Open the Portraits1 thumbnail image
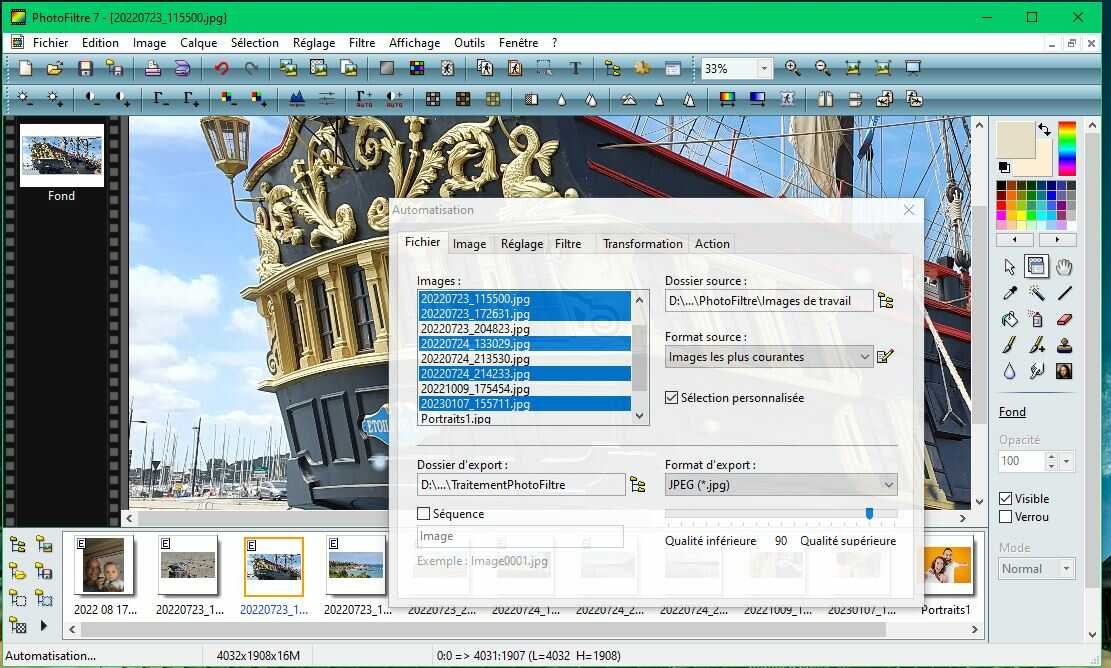This screenshot has width=1111, height=668. 947,565
